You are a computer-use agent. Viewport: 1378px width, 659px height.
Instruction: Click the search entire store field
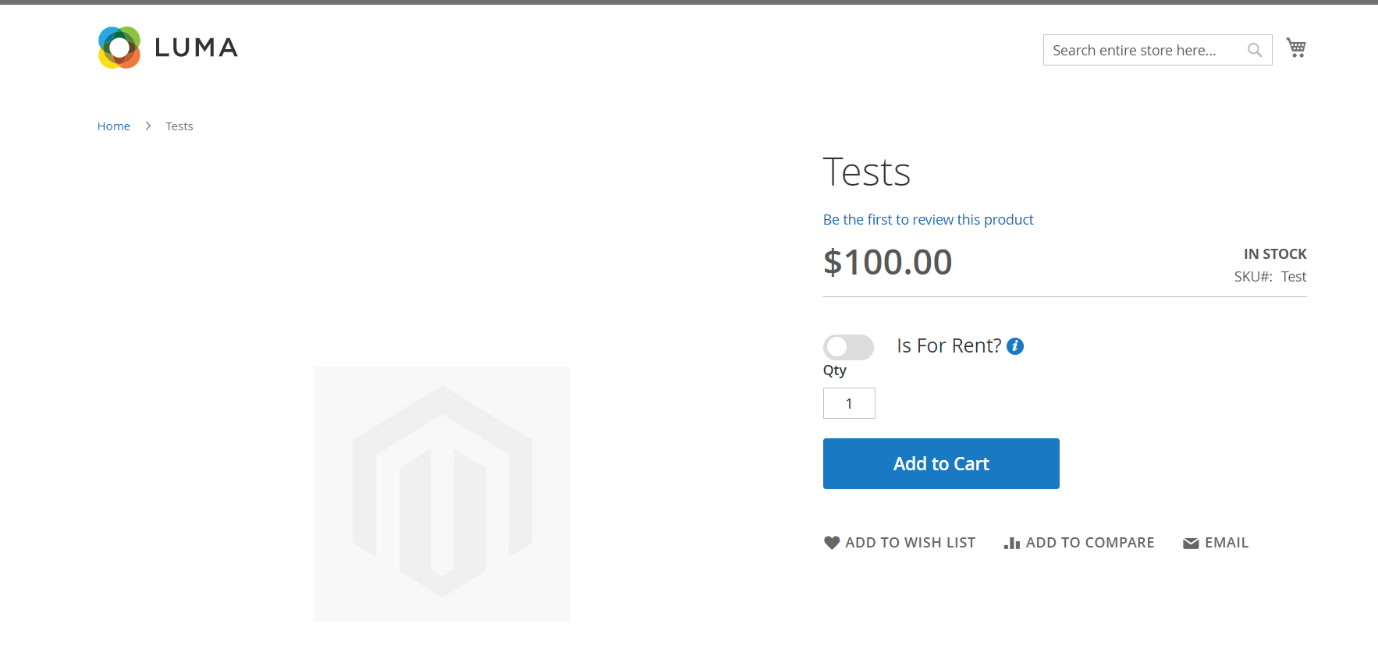pos(1140,50)
